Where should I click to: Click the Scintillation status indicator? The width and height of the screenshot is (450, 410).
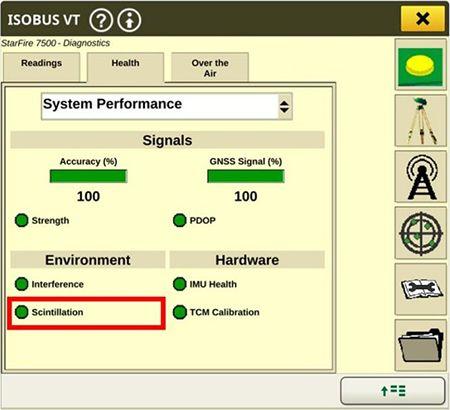(22, 312)
